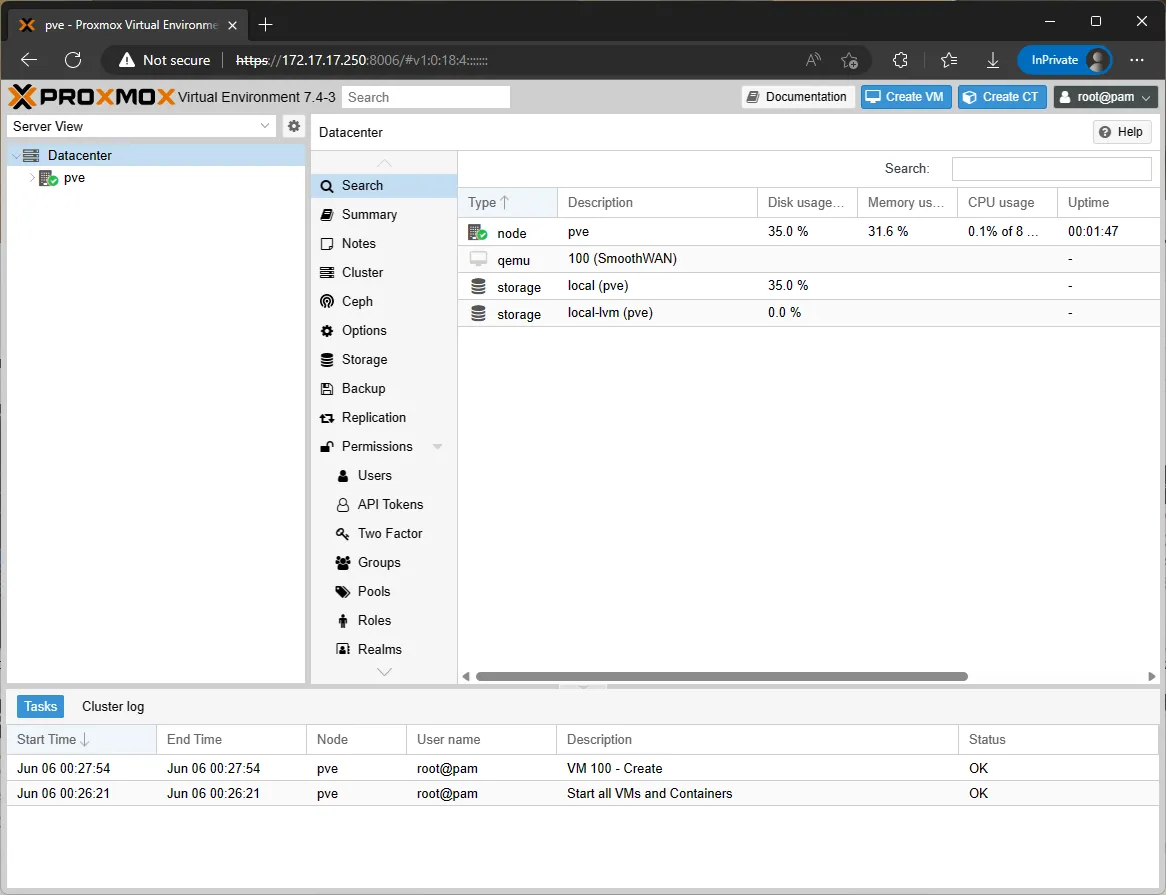The image size is (1166, 895).
Task: Select the VM 100 - Create task
Action: [x=582, y=768]
